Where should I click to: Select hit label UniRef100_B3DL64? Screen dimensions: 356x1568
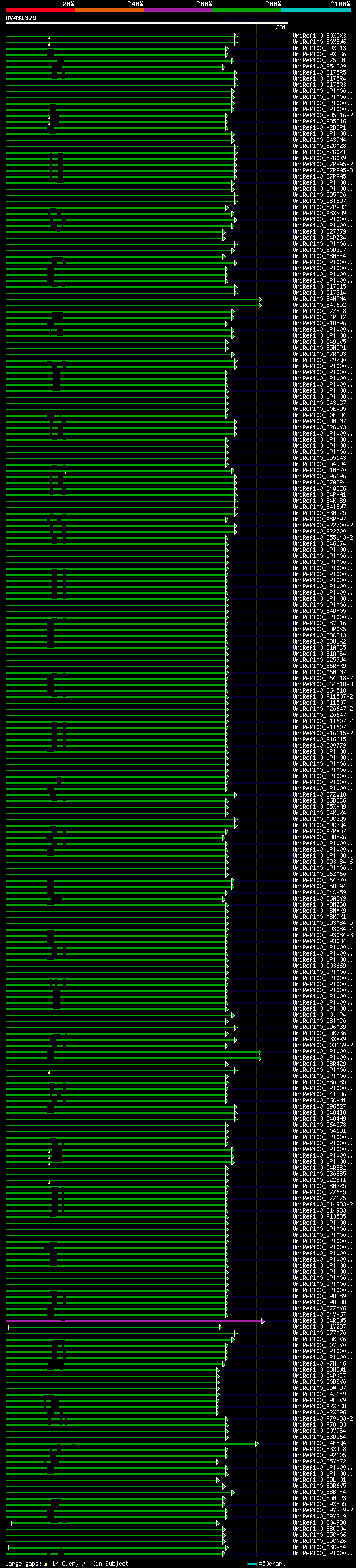[x=319, y=1437]
